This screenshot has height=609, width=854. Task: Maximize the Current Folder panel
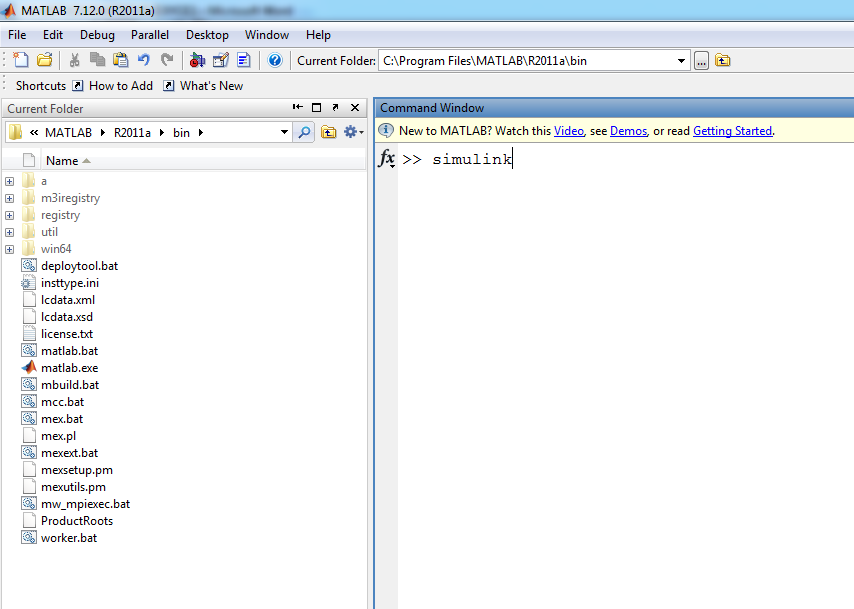(x=316, y=107)
